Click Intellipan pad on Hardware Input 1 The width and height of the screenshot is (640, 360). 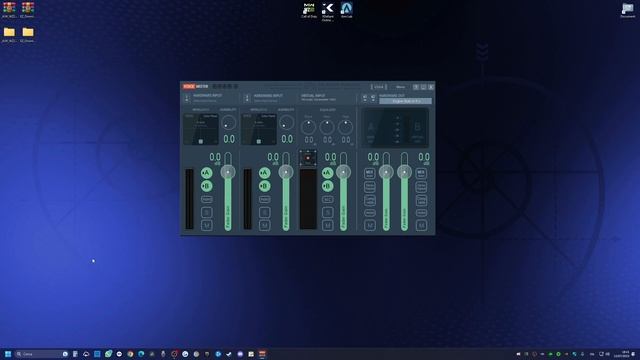pos(201,129)
